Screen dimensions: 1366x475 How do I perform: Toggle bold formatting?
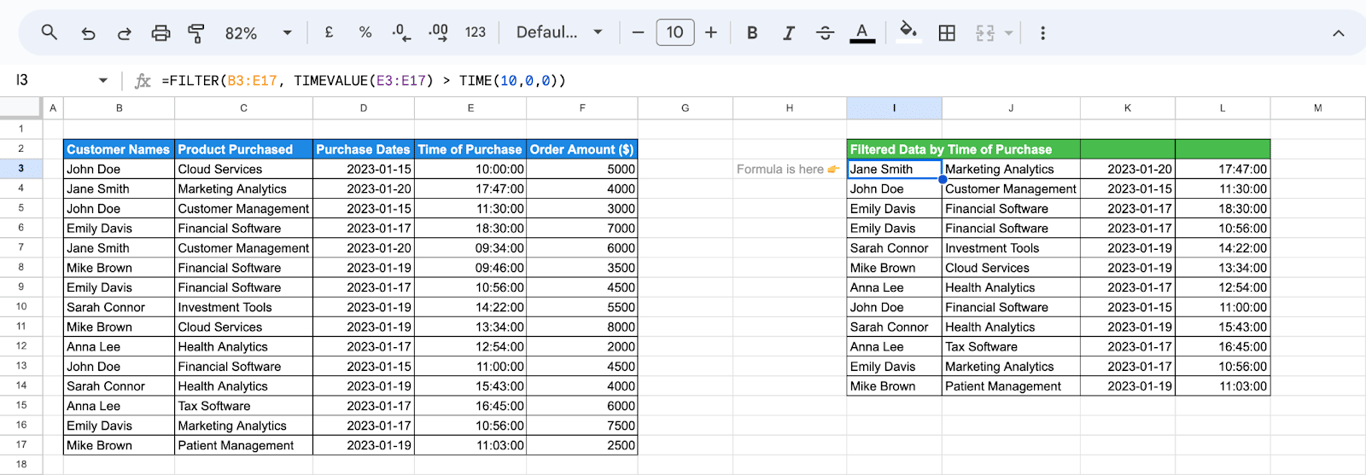[752, 33]
